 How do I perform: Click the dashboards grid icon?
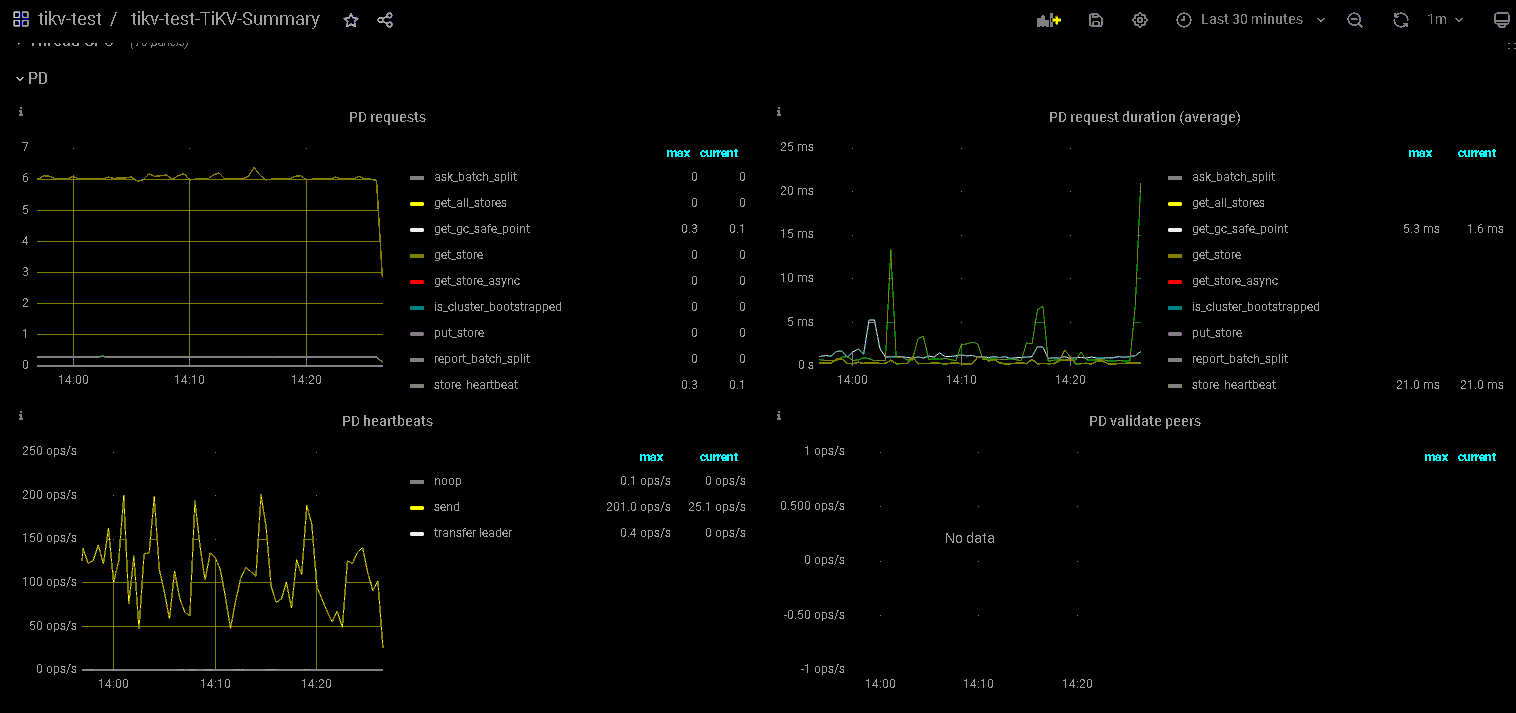[20, 19]
